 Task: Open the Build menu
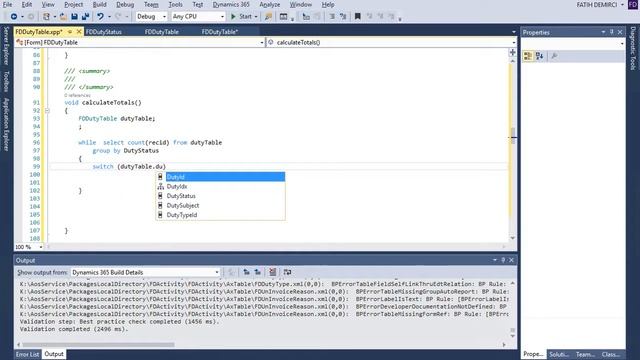coord(100,4)
